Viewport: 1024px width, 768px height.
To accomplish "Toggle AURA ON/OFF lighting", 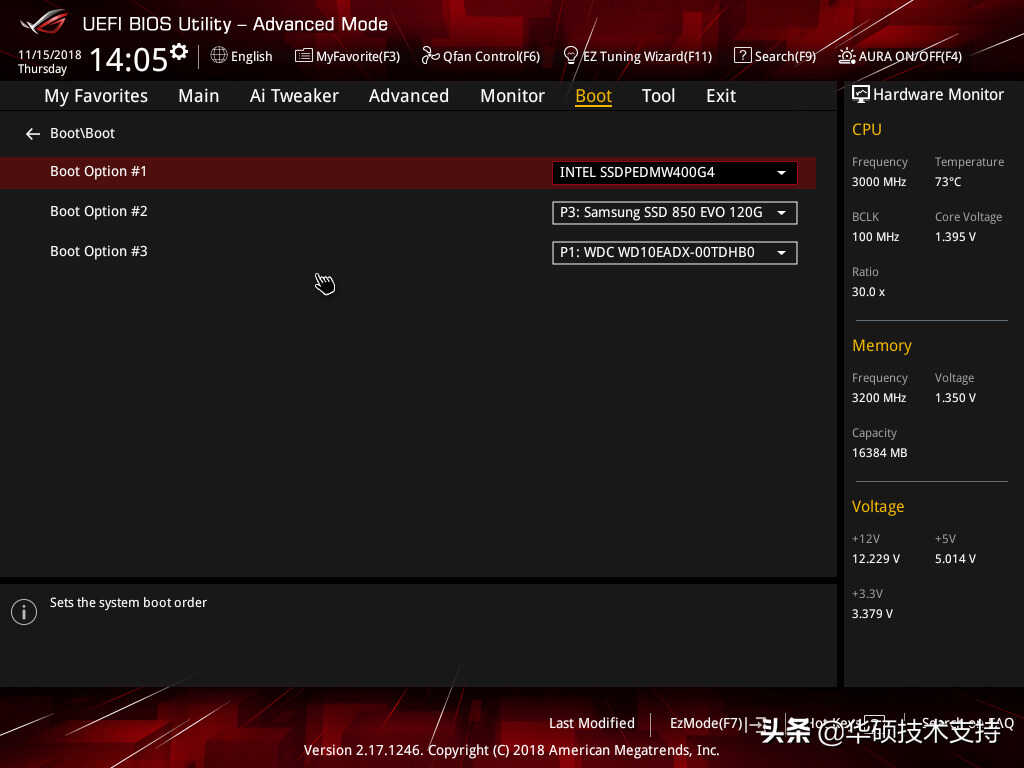I will coord(900,56).
